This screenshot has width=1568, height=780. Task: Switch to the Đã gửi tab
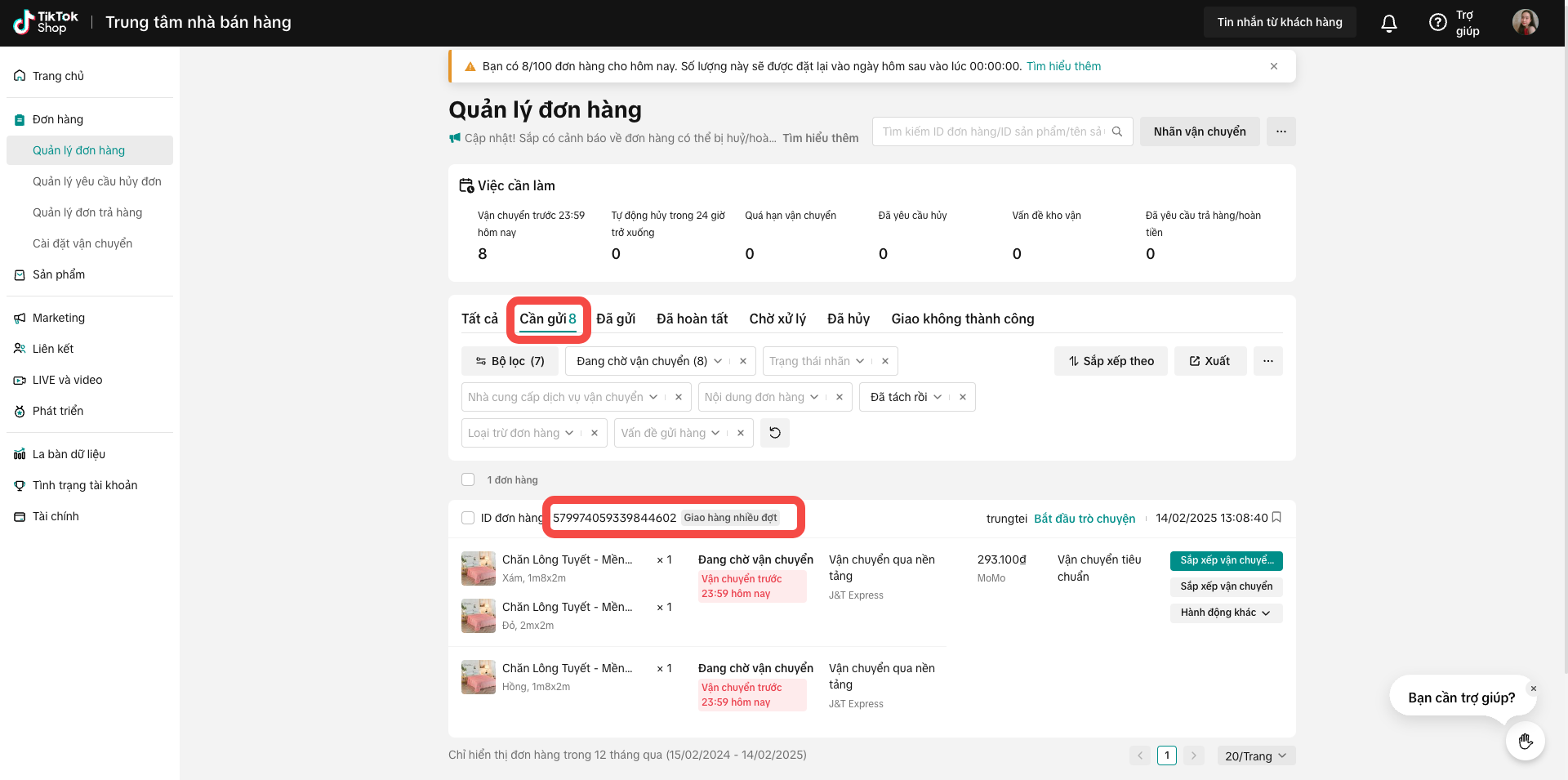point(615,319)
